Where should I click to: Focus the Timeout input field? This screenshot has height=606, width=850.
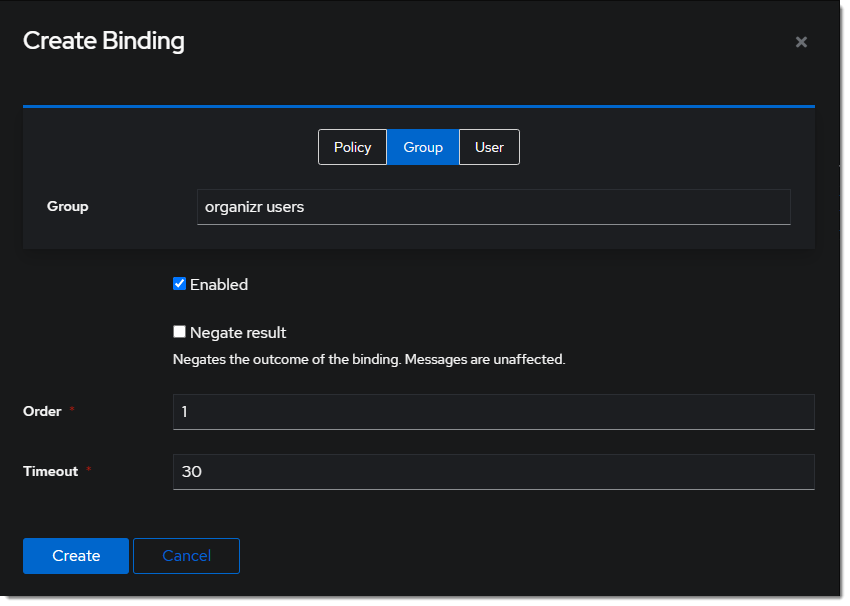pyautogui.click(x=493, y=472)
